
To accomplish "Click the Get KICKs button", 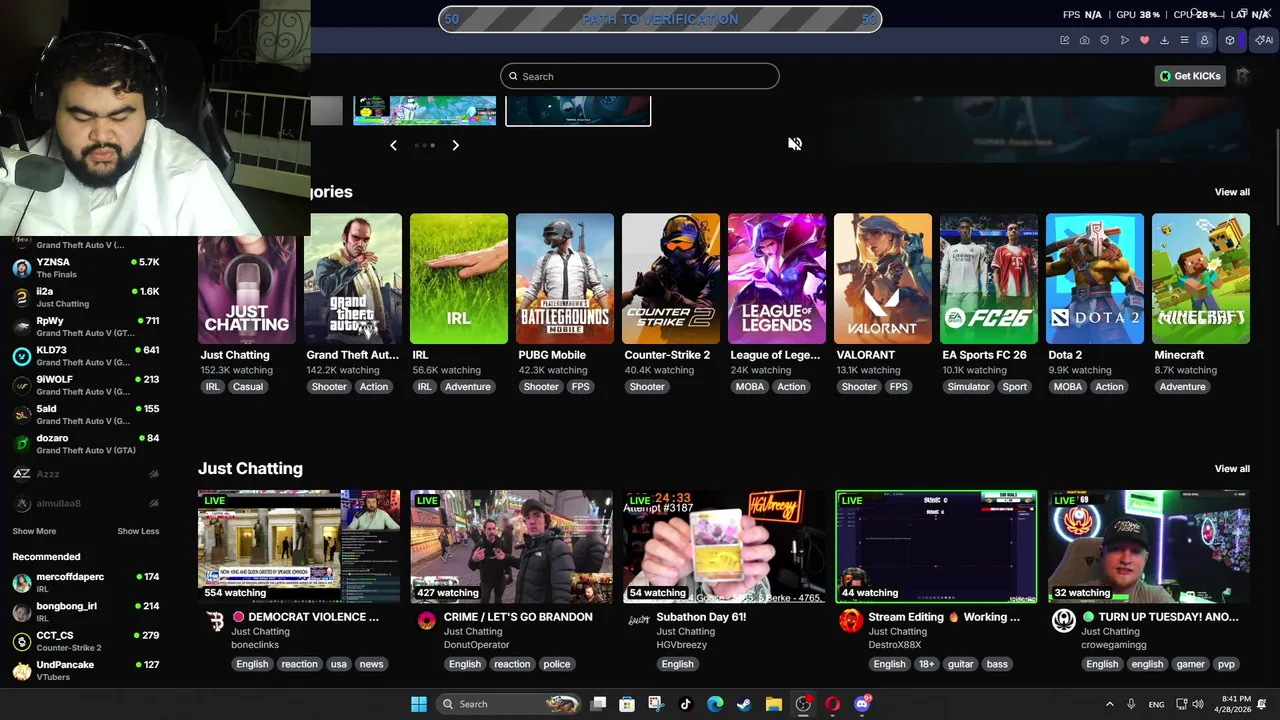I will click(1190, 76).
